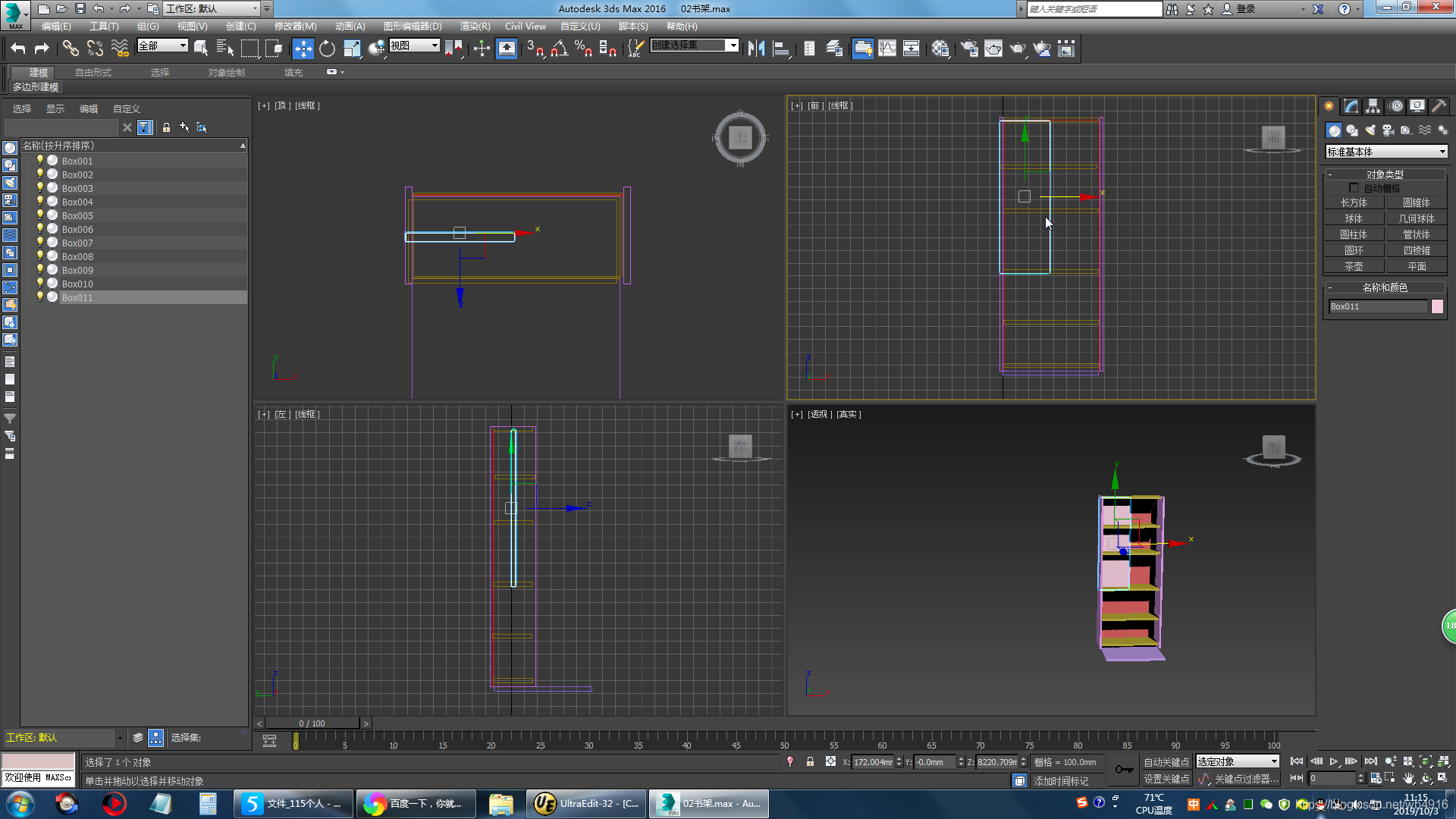Open the Utilities hammer panel icon
The height and width of the screenshot is (819, 1456).
(x=1439, y=106)
